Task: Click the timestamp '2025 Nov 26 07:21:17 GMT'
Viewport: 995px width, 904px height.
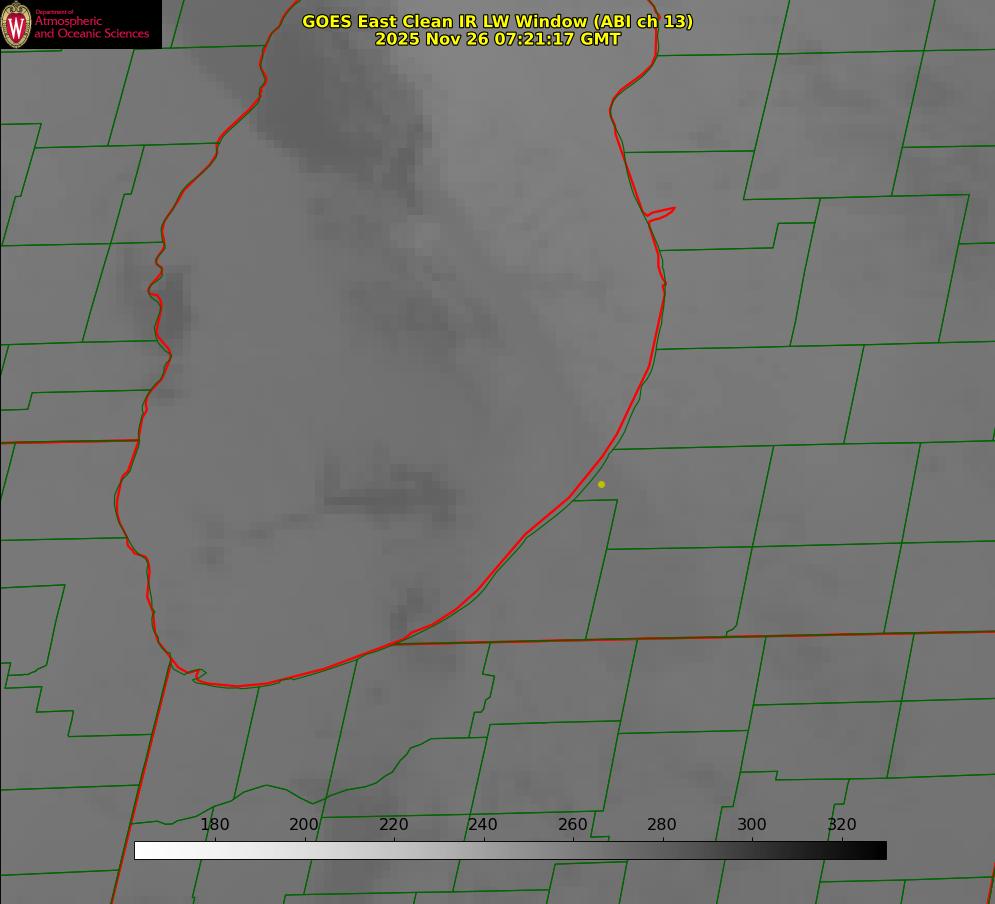Action: pos(498,39)
